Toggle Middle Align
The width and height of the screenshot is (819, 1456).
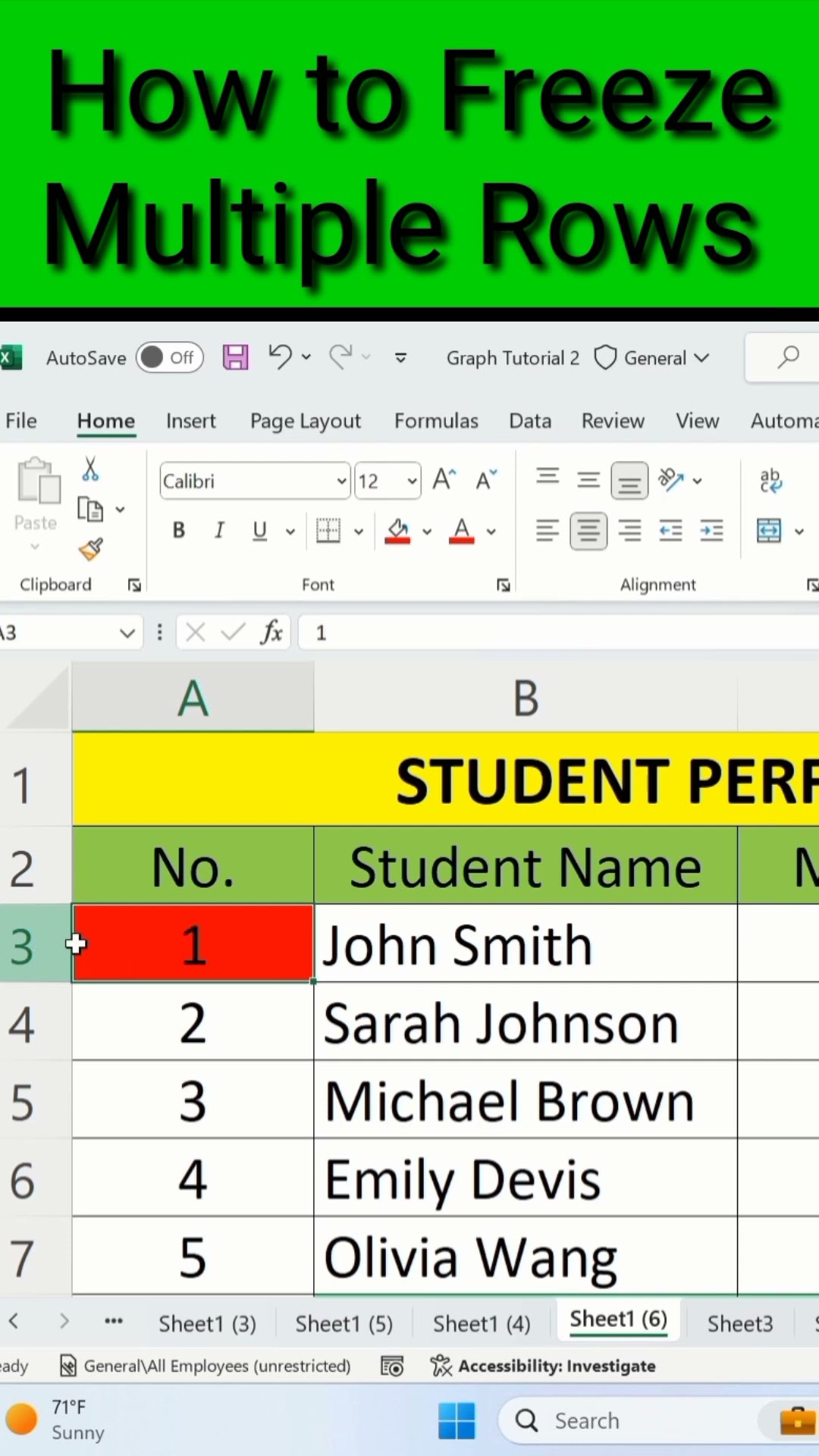click(588, 479)
